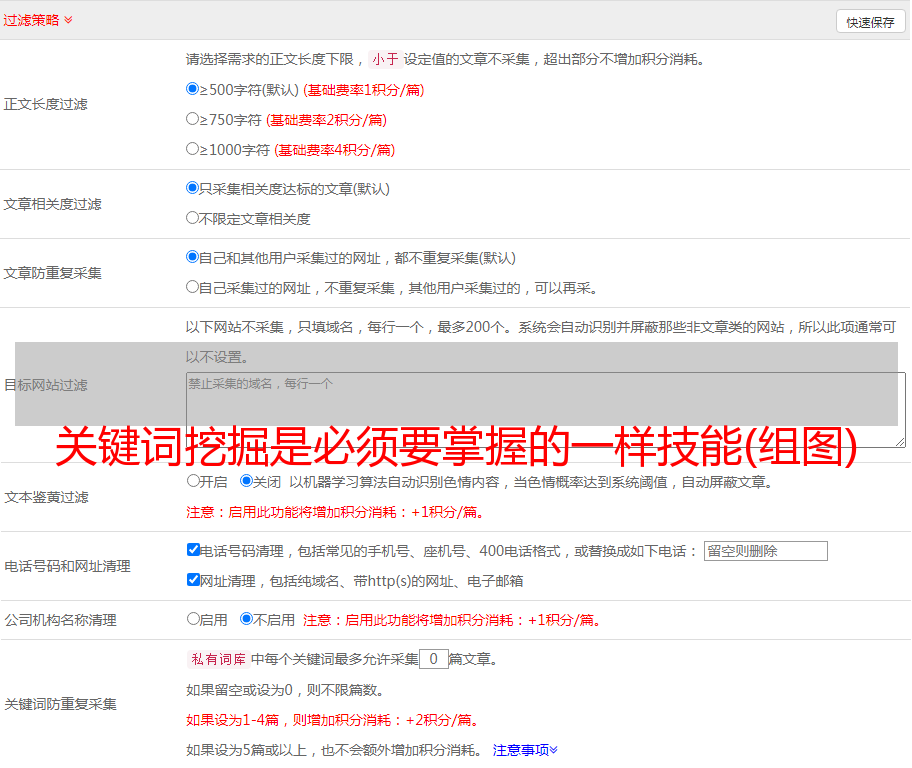This screenshot has height=768, width=912.
Task: Choose 不限定文章相关度 option
Action: coord(193,218)
